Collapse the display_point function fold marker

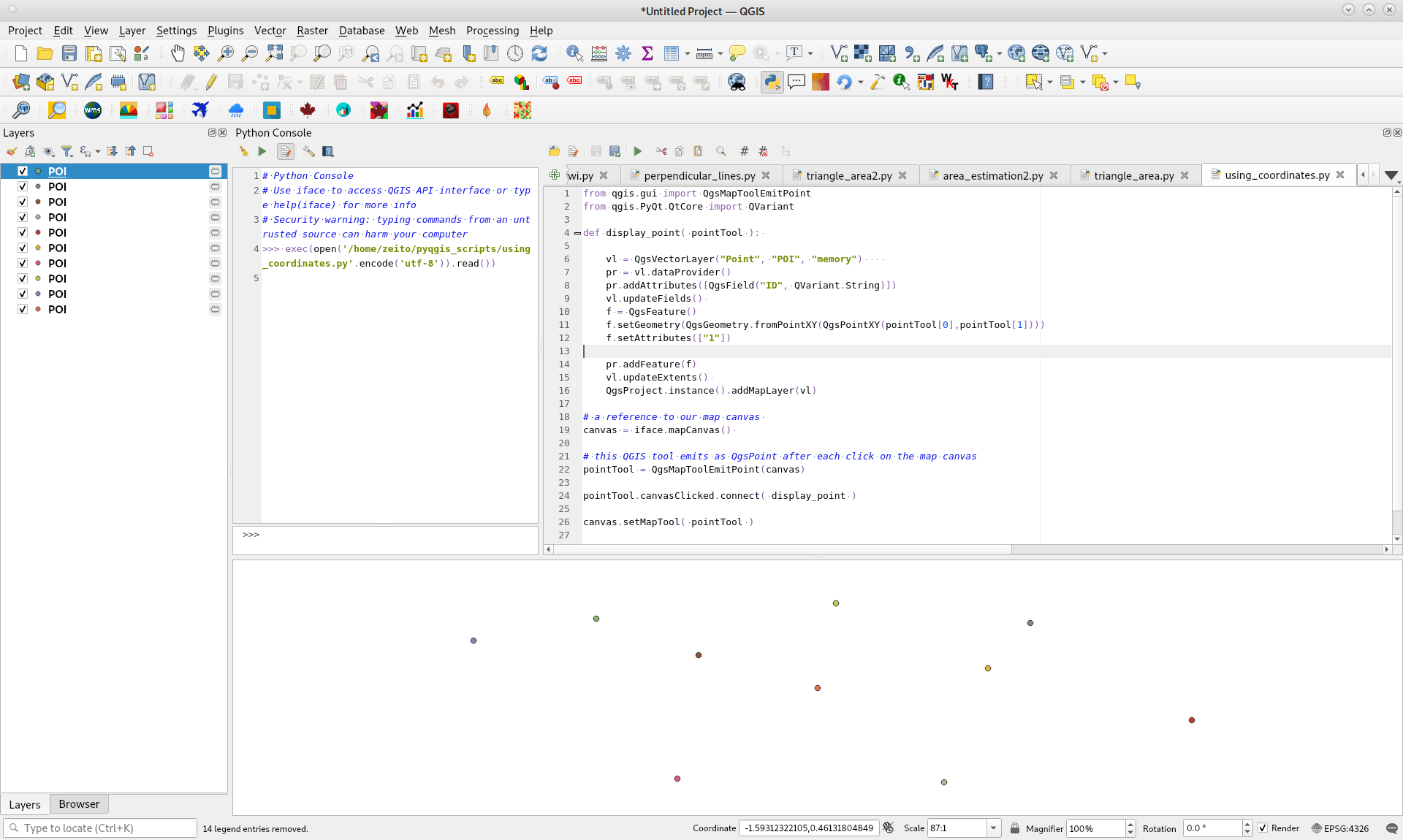point(577,233)
